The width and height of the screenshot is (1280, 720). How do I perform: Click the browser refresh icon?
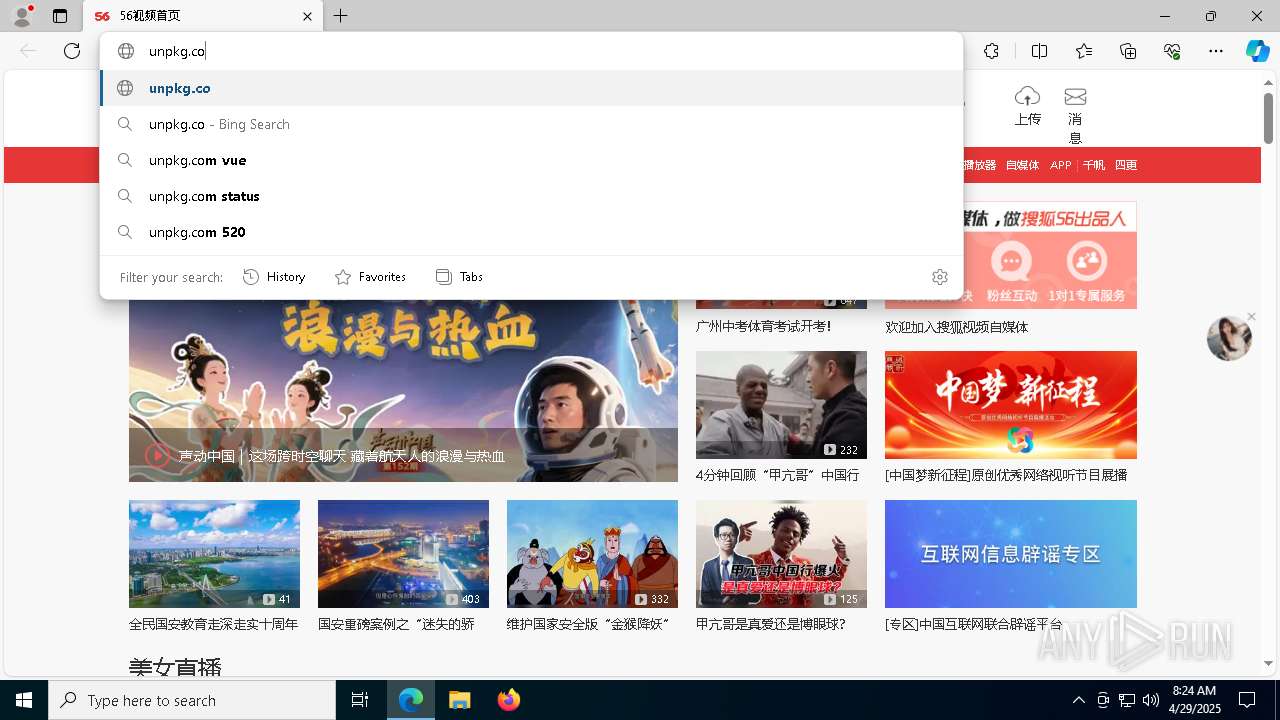pos(72,51)
